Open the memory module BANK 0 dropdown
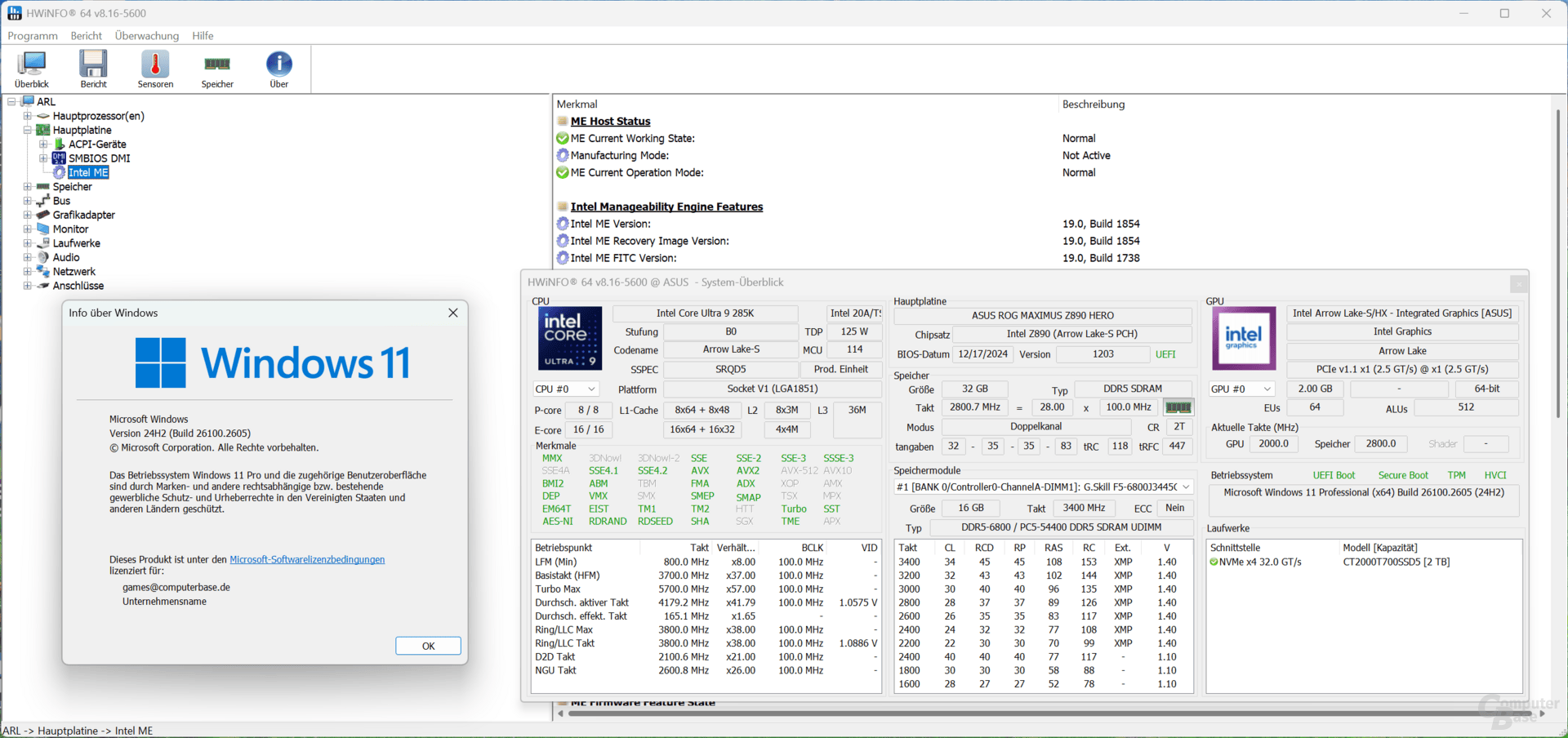The image size is (1568, 738). pos(1044,487)
